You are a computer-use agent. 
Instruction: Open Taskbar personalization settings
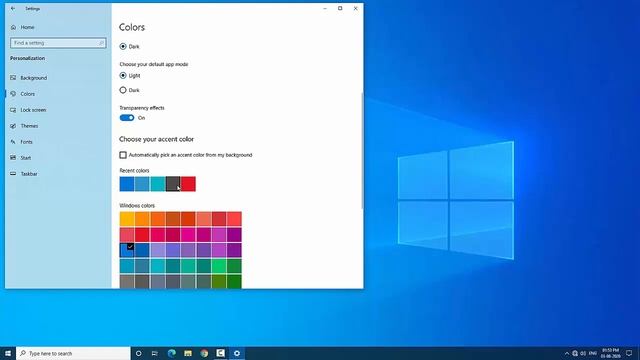point(24,173)
